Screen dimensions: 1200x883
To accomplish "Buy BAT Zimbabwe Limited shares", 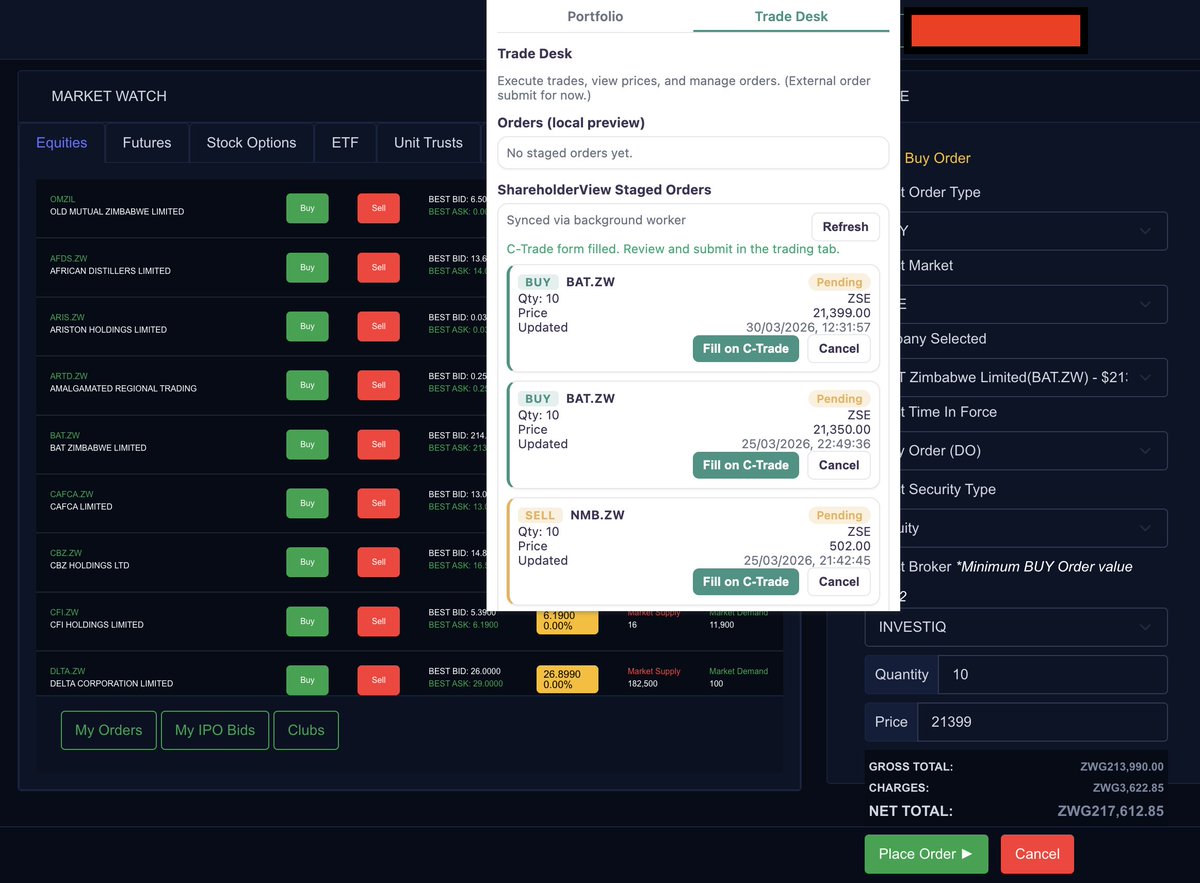I will (x=307, y=444).
